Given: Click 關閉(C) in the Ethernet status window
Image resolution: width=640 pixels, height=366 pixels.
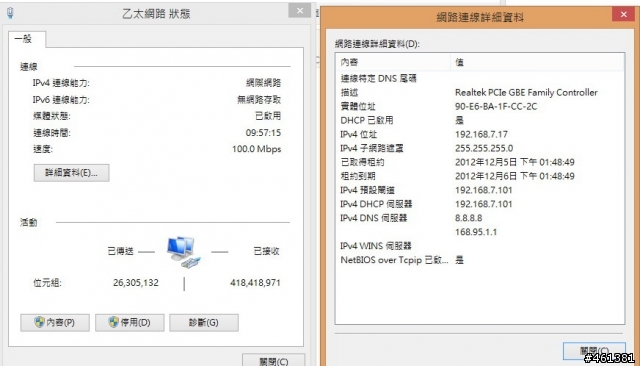Looking at the screenshot, I should point(273,360).
